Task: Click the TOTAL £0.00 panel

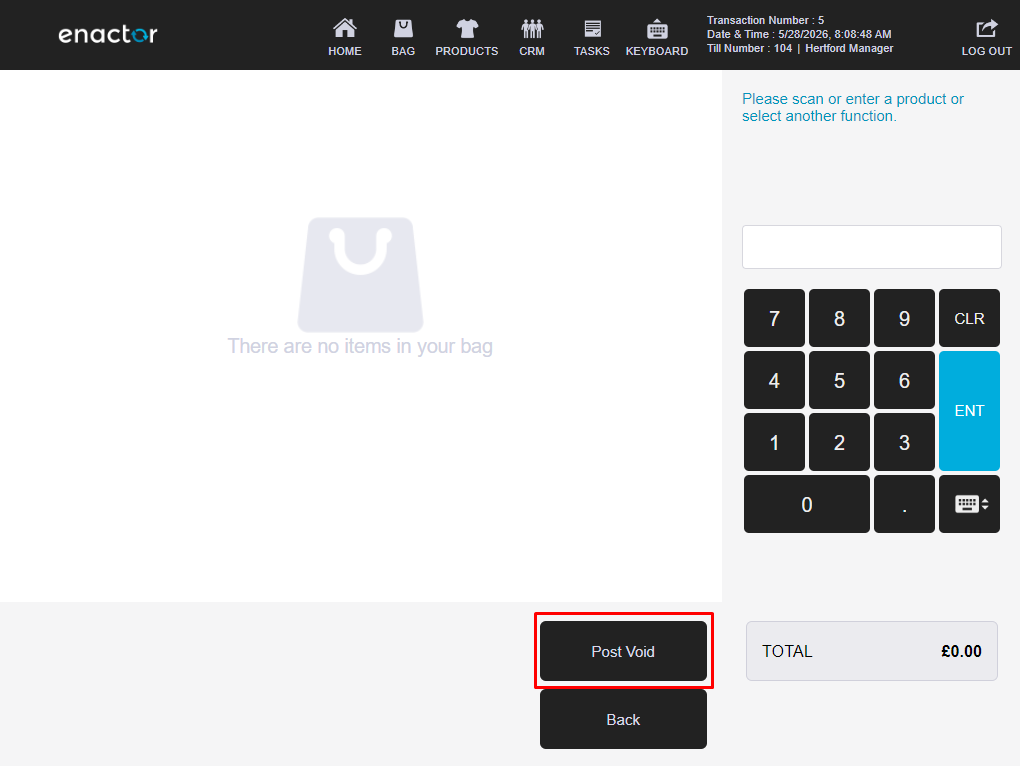Action: tap(872, 651)
